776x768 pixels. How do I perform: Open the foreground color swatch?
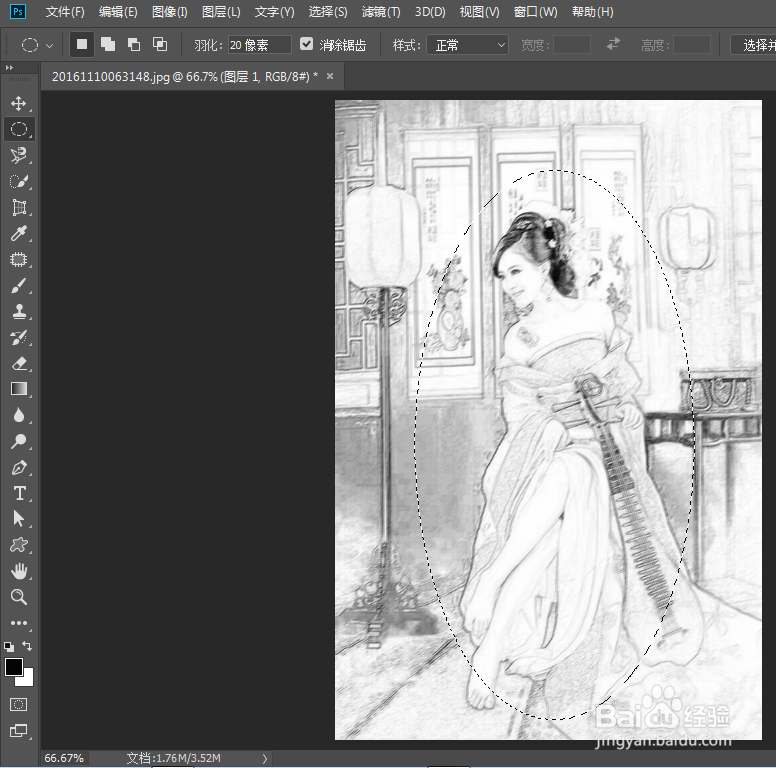click(13, 667)
